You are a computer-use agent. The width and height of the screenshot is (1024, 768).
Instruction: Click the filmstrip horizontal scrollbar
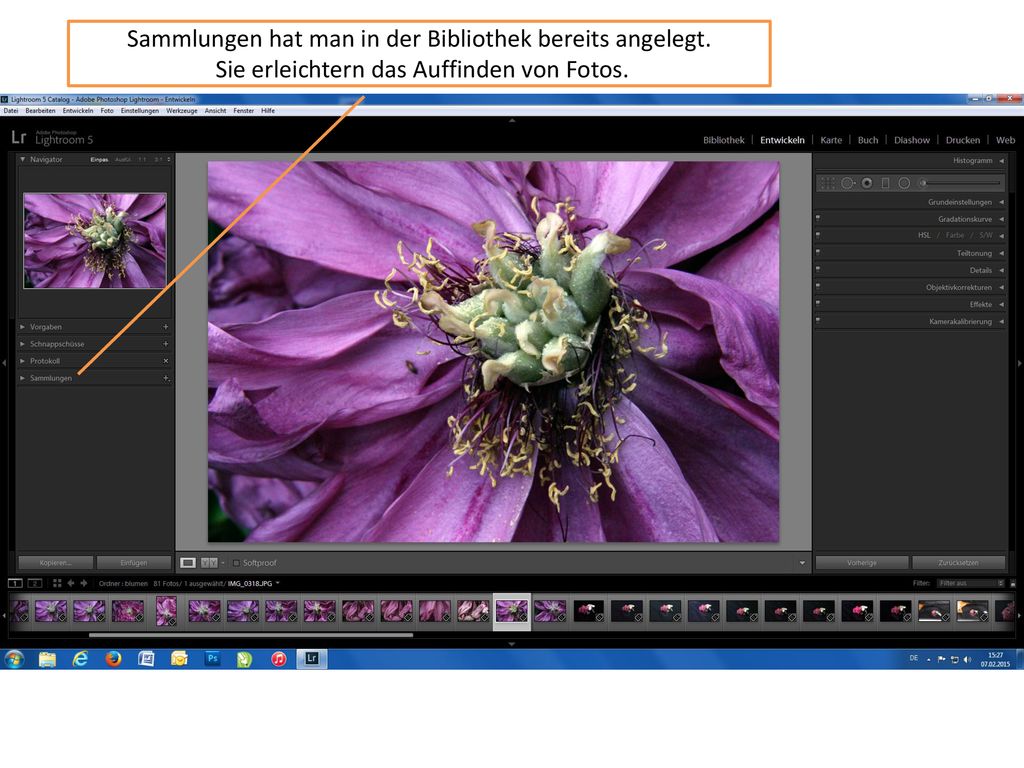(251, 634)
